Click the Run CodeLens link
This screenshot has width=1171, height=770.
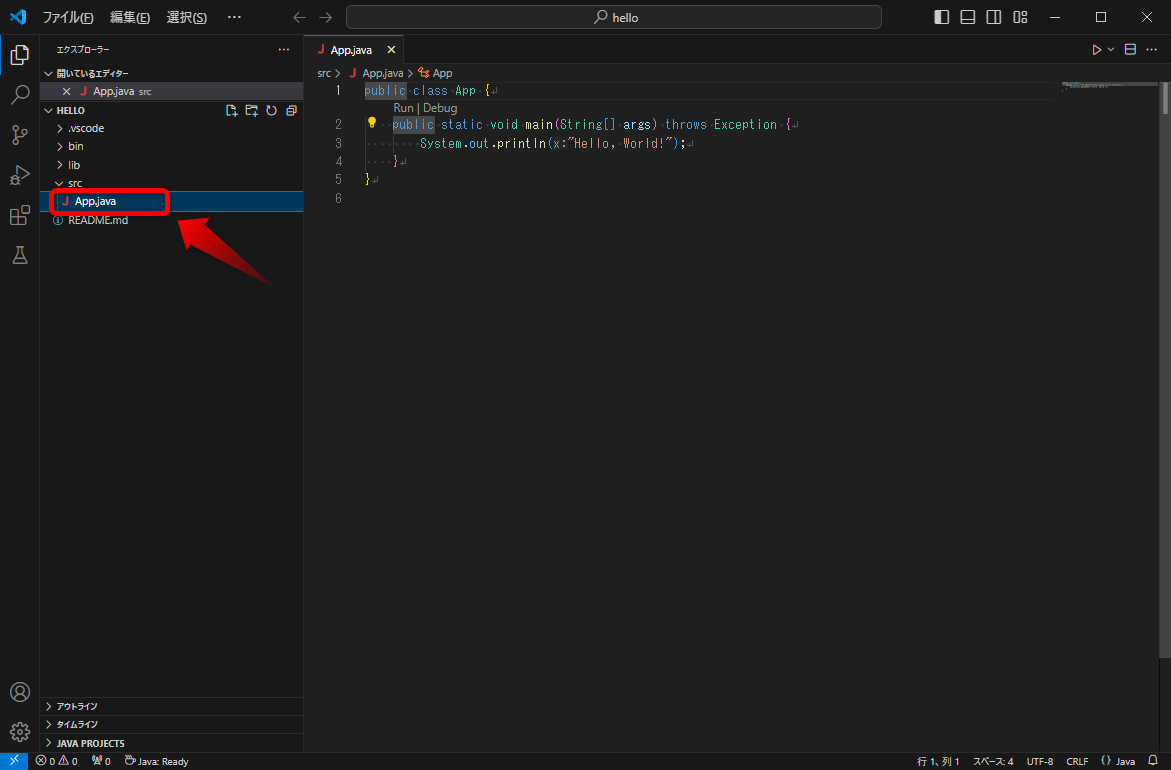[403, 107]
